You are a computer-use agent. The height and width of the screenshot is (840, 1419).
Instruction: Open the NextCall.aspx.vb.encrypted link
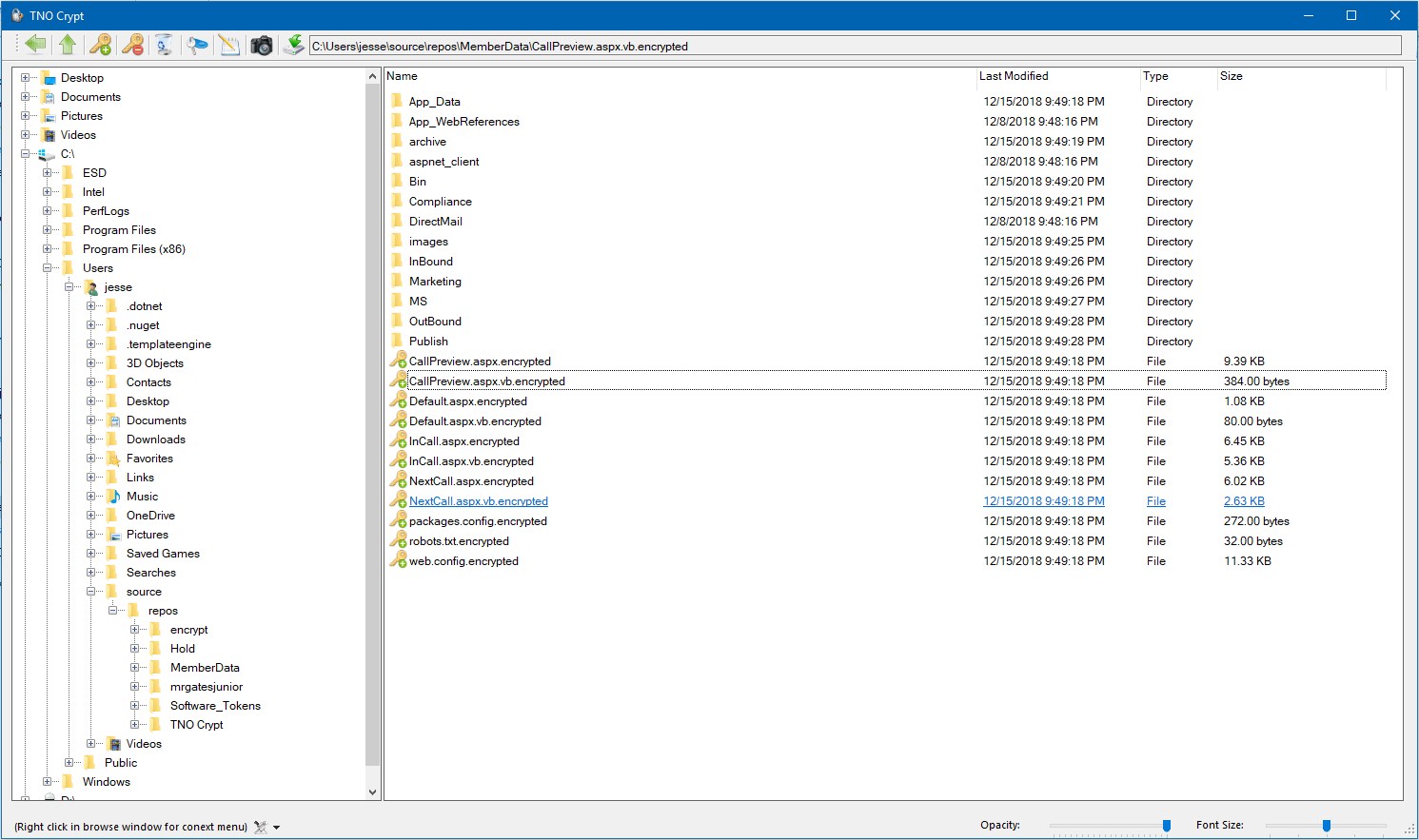pos(477,500)
